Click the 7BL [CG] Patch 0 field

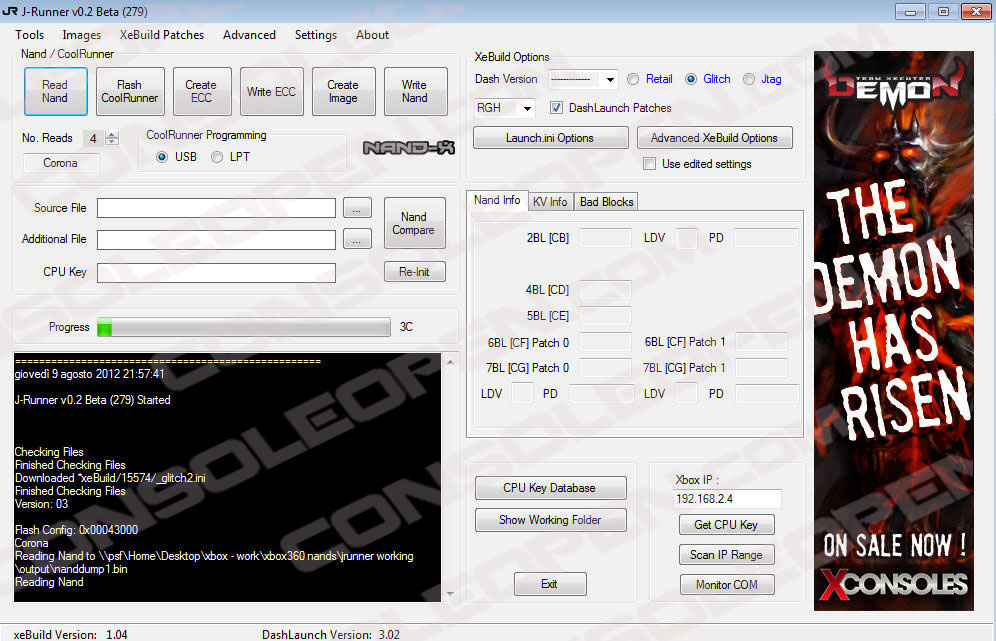(x=605, y=368)
